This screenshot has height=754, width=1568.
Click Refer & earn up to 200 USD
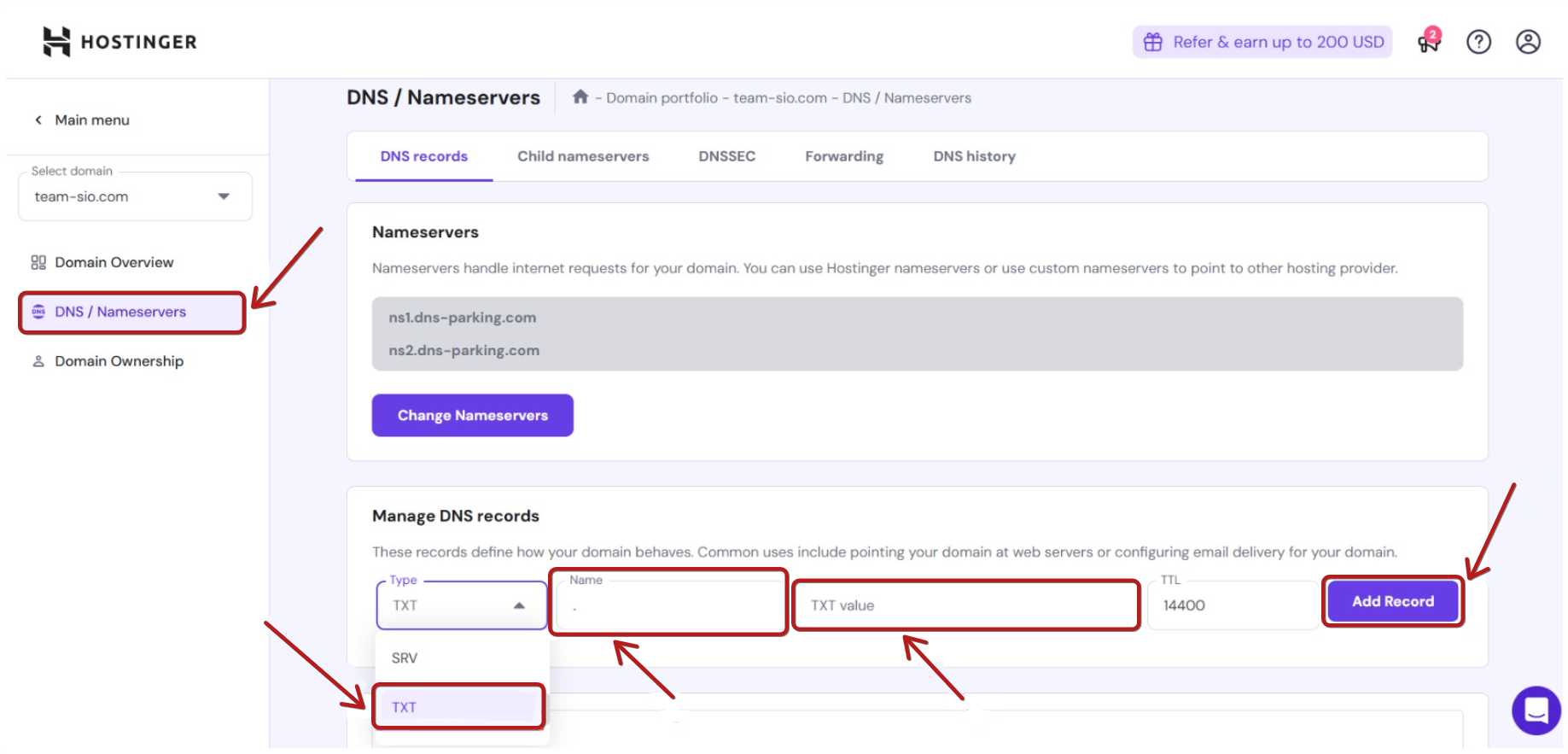tap(1262, 42)
